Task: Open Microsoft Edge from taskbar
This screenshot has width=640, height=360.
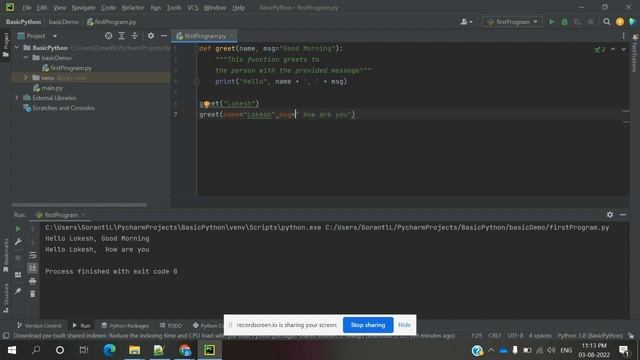Action: 109,350
